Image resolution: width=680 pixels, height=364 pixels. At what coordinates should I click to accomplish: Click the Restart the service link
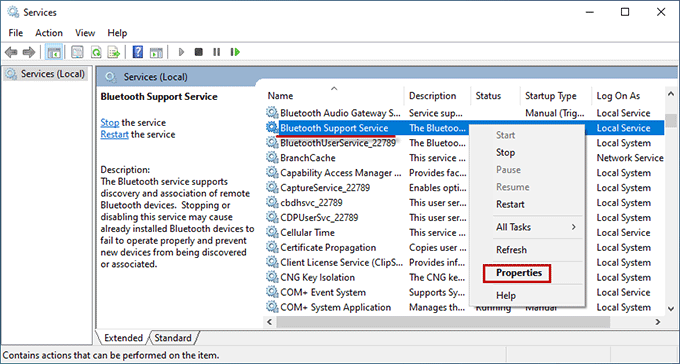pyautogui.click(x=114, y=134)
